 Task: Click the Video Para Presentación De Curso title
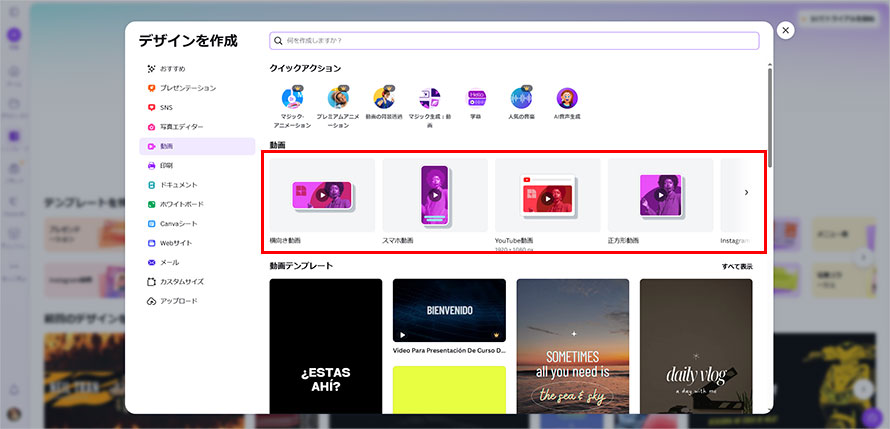tap(449, 351)
